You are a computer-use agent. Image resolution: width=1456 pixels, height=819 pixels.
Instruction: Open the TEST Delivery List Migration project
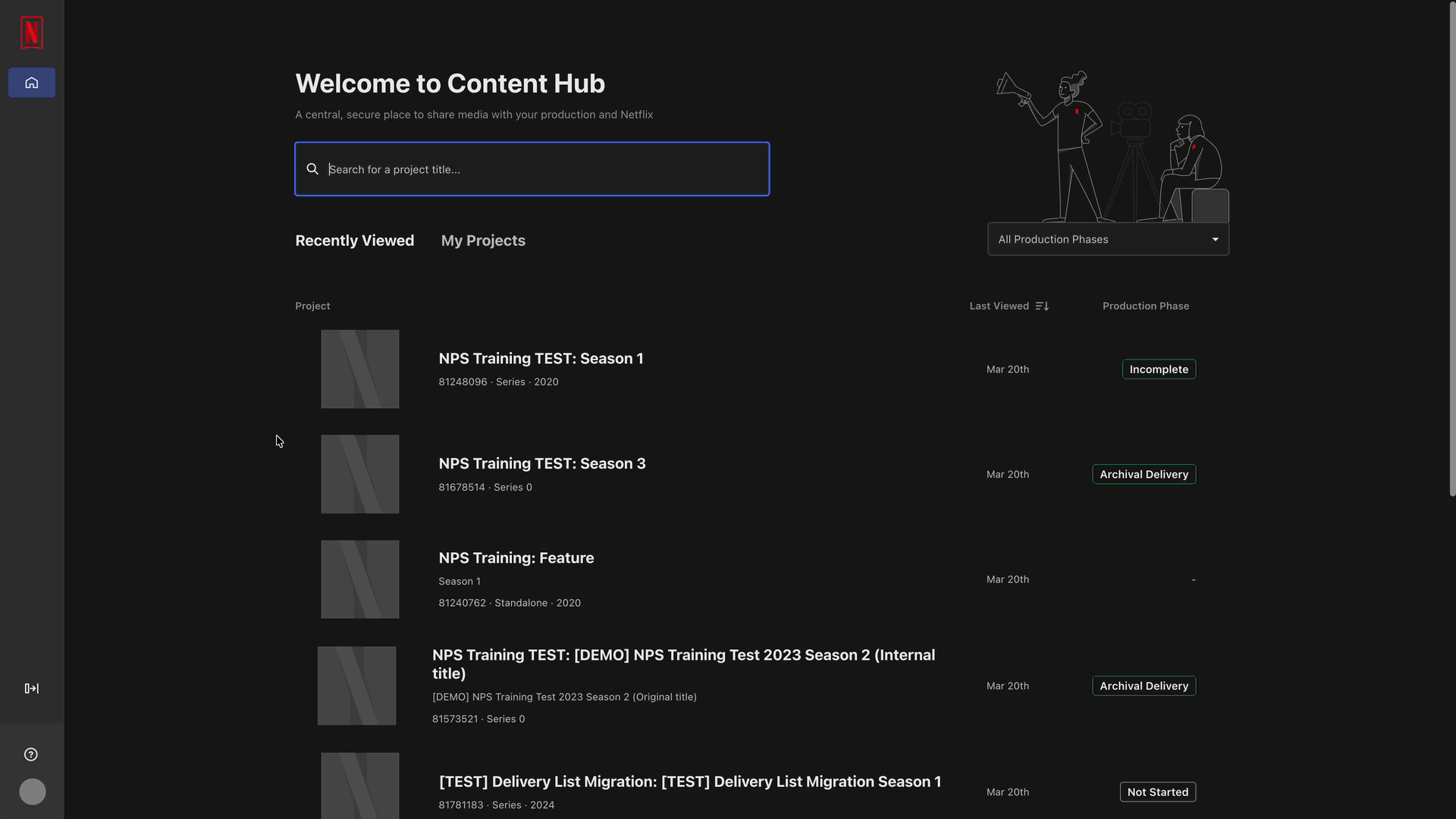click(x=689, y=782)
